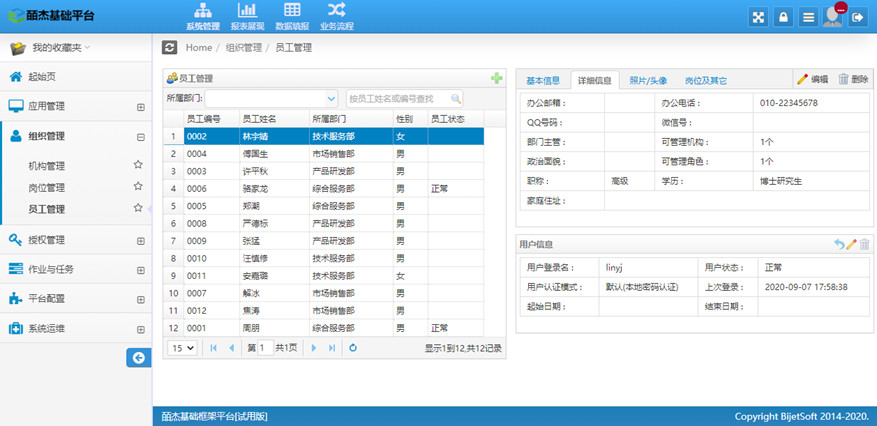Expand the 应用管理 sidebar section
This screenshot has width=877, height=426.
click(140, 107)
